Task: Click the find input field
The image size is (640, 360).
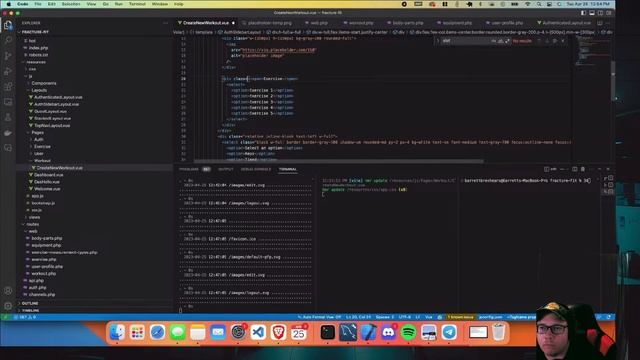Action: point(466,41)
